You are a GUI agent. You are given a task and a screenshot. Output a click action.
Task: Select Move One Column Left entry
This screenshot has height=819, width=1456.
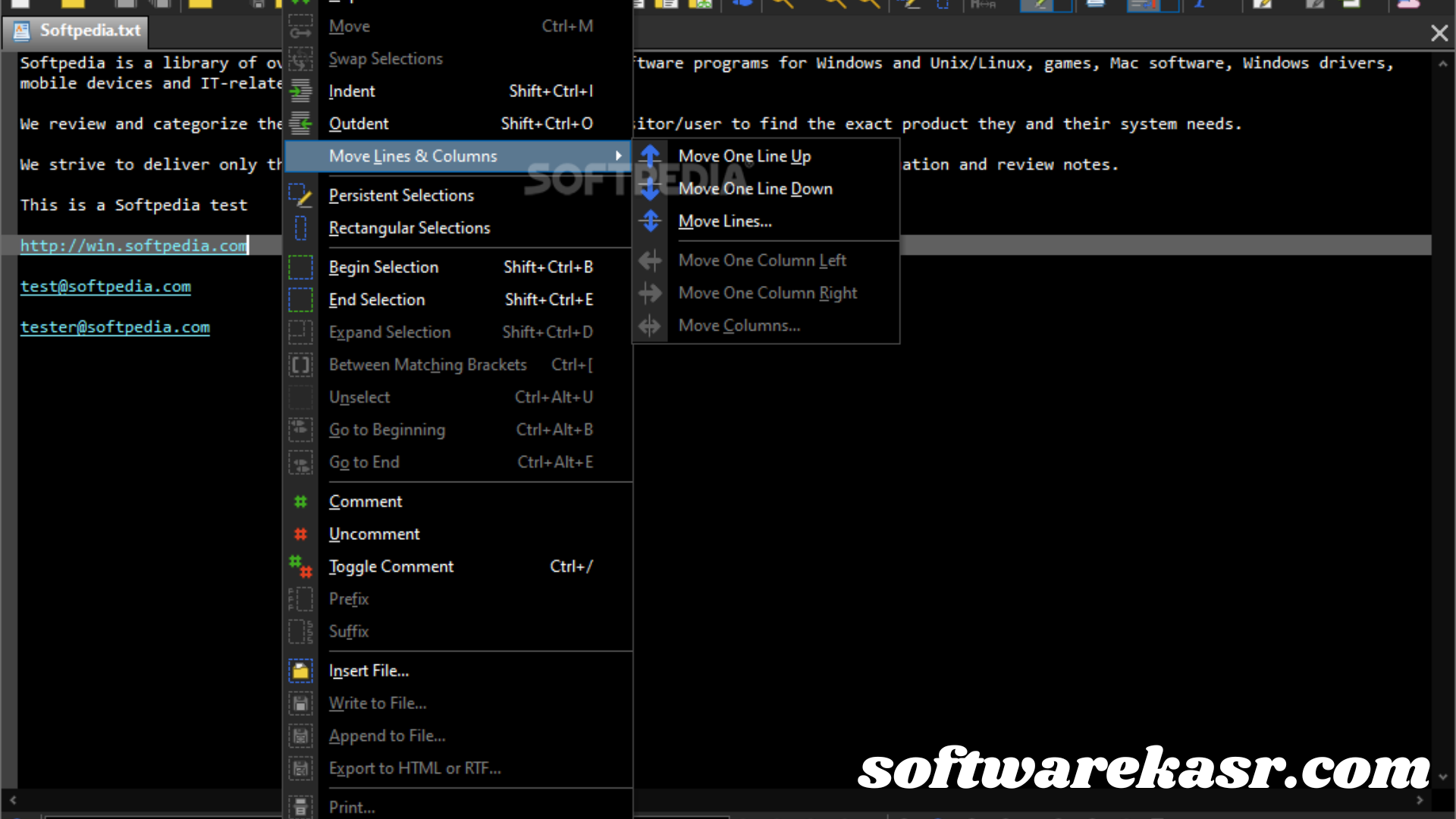[x=766, y=261]
